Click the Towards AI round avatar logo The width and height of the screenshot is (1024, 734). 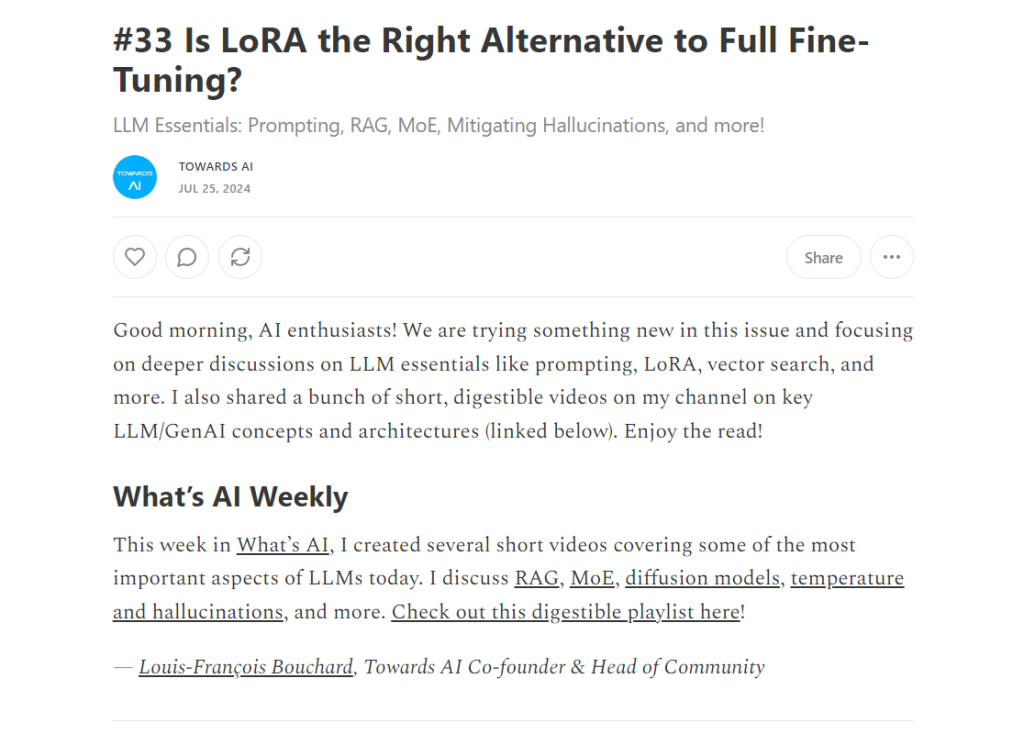pyautogui.click(x=135, y=177)
